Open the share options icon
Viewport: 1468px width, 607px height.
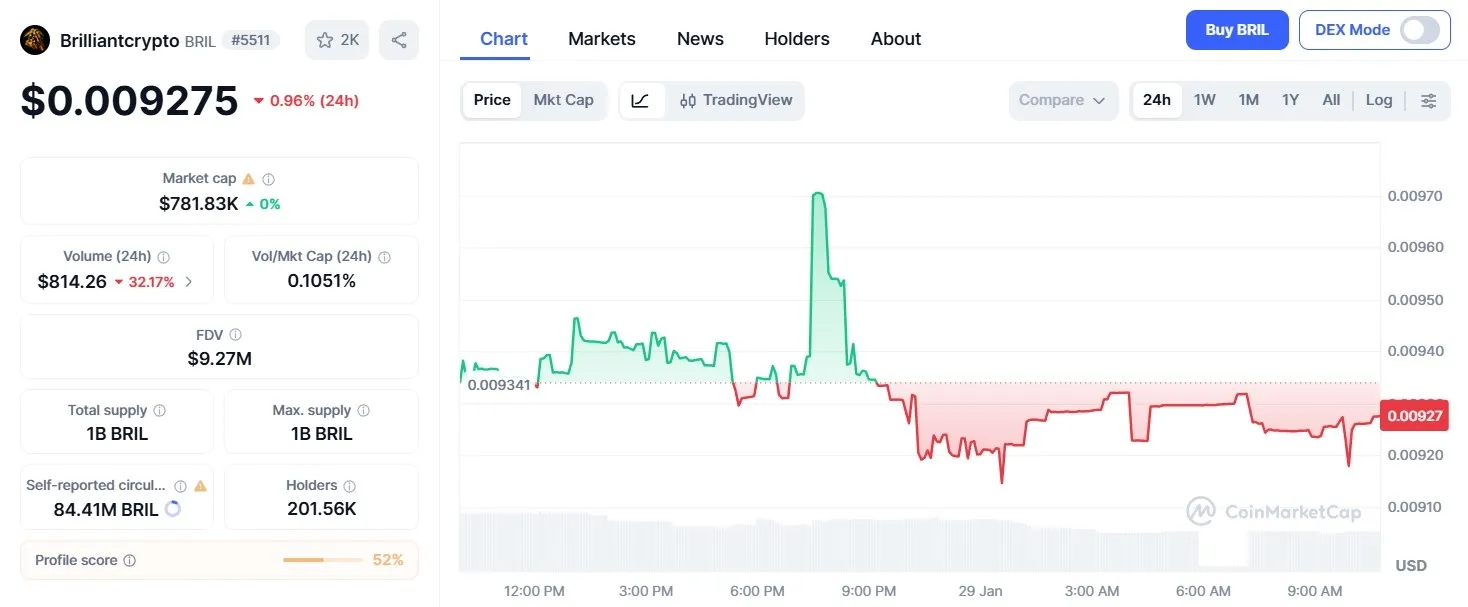tap(399, 39)
